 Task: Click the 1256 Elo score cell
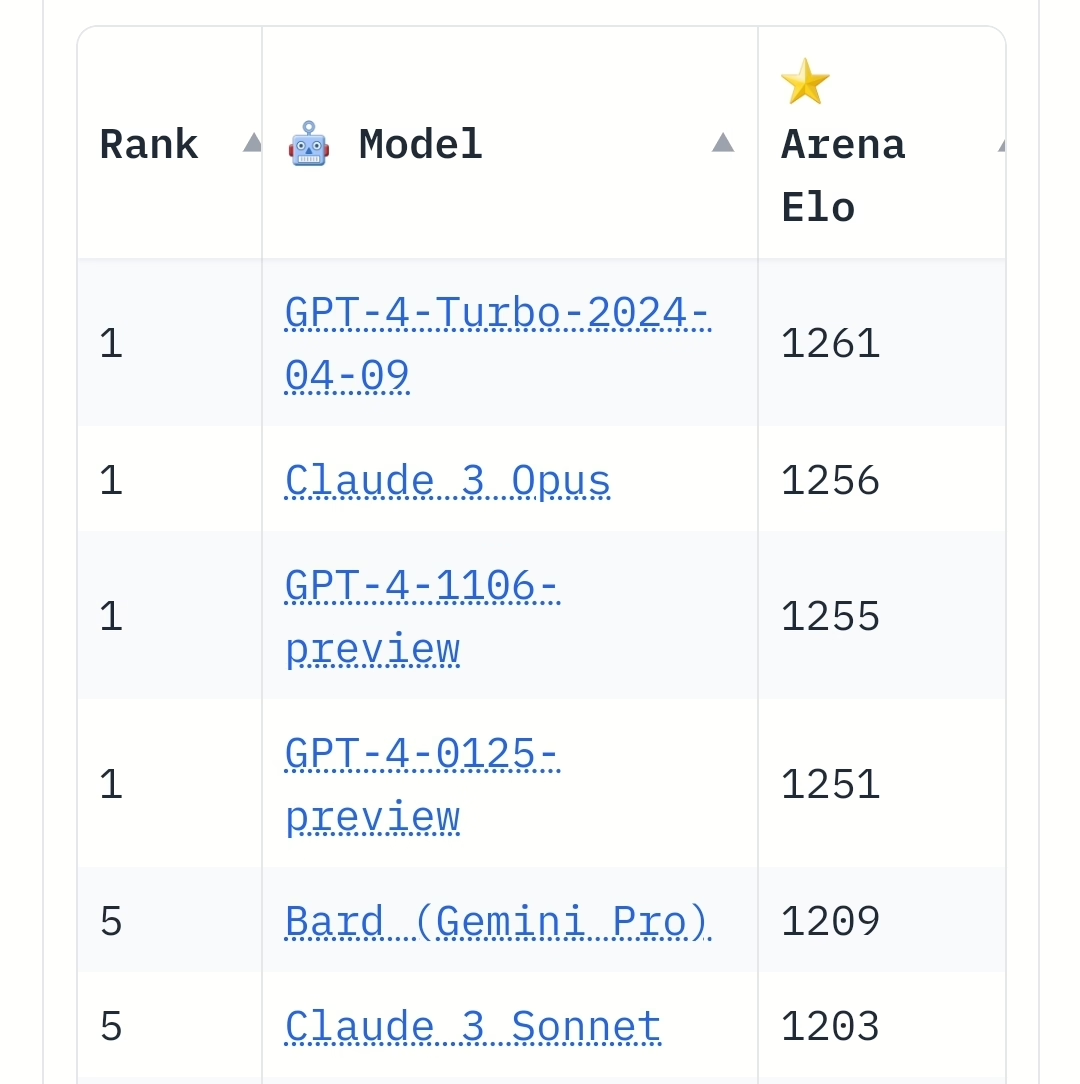(x=830, y=481)
